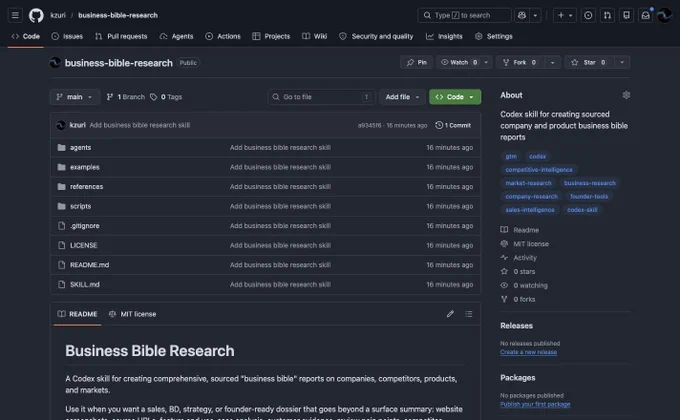Switch to the Projects tab
This screenshot has height=420, width=680.
[x=271, y=36]
